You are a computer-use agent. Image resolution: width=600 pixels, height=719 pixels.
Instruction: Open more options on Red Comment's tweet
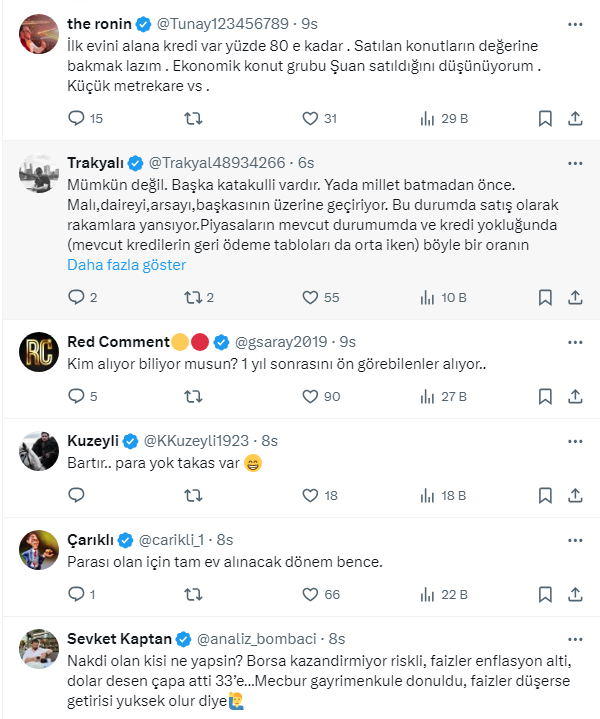click(x=575, y=341)
